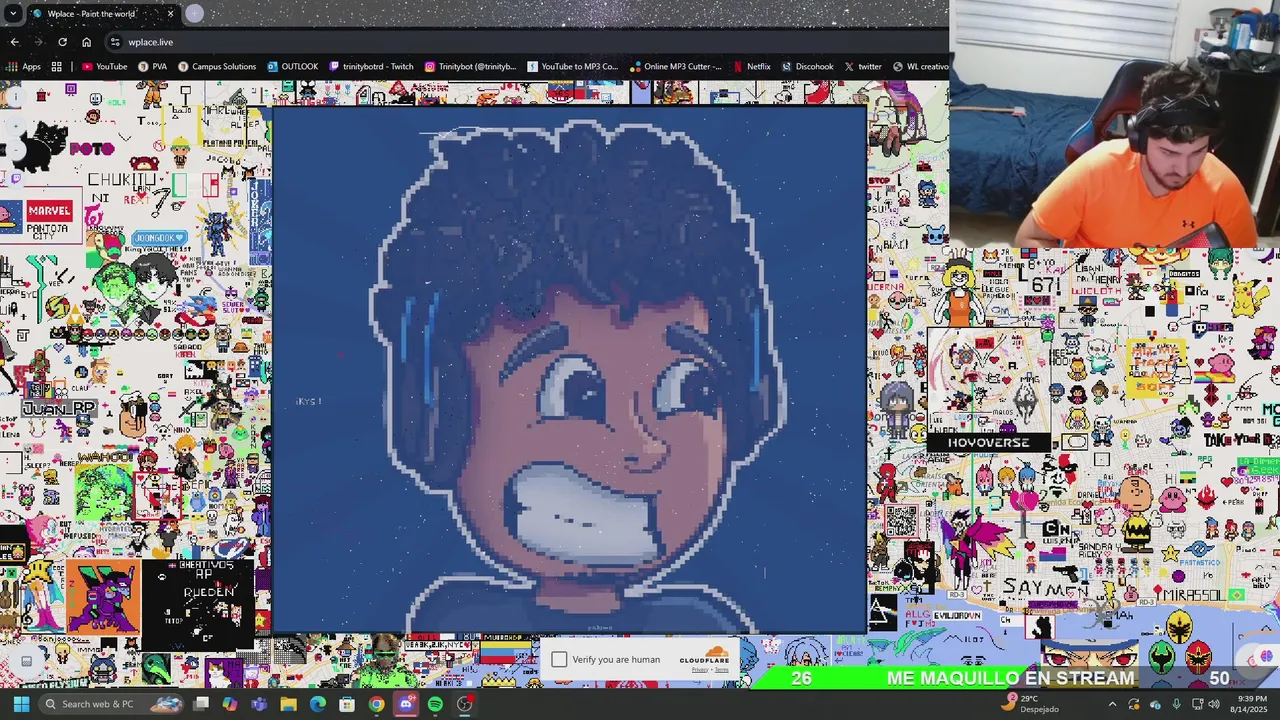Open the Cloudflare Privacy link

700,670
